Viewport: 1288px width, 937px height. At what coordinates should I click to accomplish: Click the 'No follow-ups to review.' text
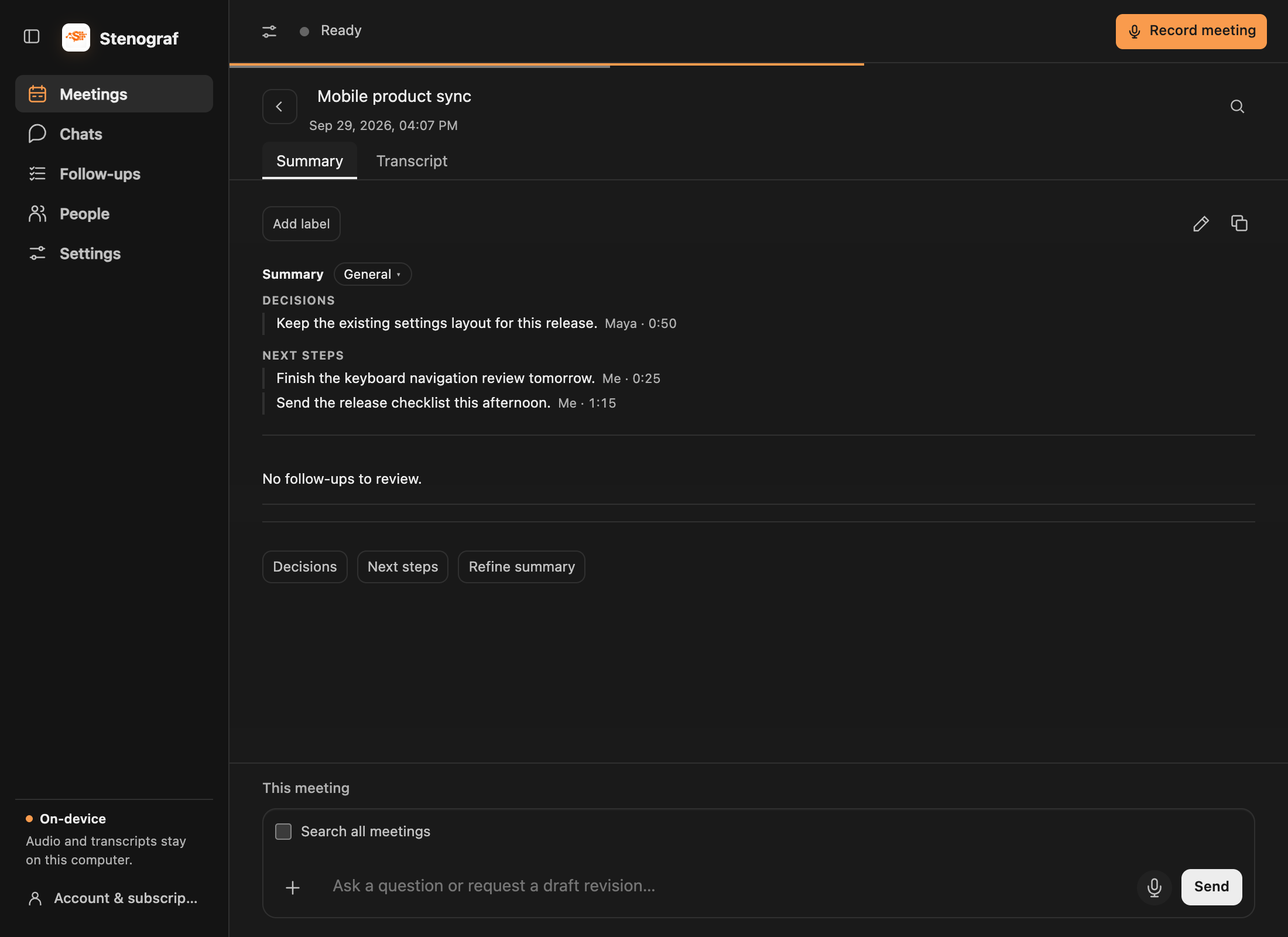click(342, 479)
